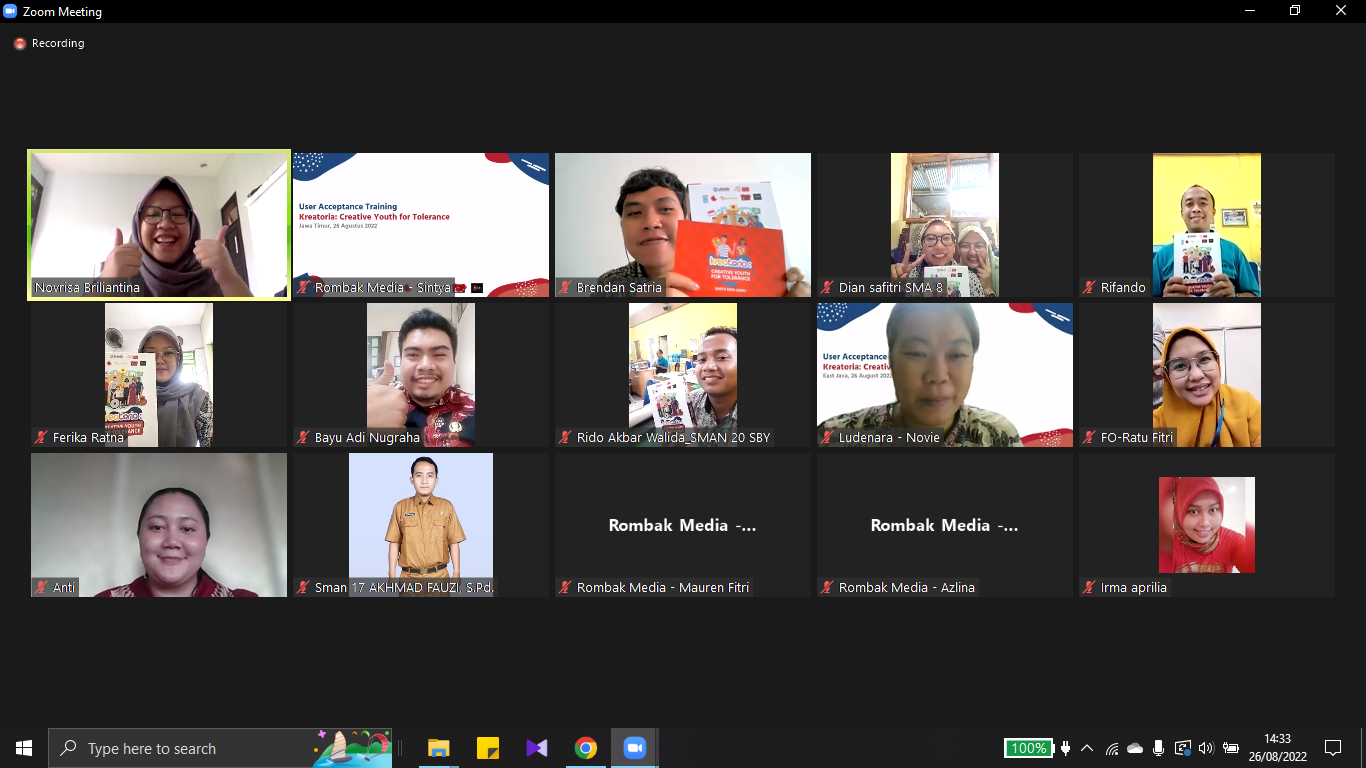Viewport: 1366px width, 768px height.
Task: Click muted mic icon next to Irma aprilia
Action: [1090, 588]
